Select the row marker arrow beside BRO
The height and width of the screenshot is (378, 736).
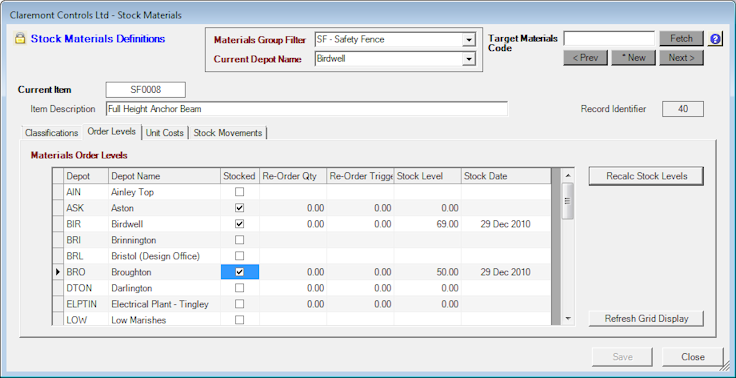click(58, 272)
